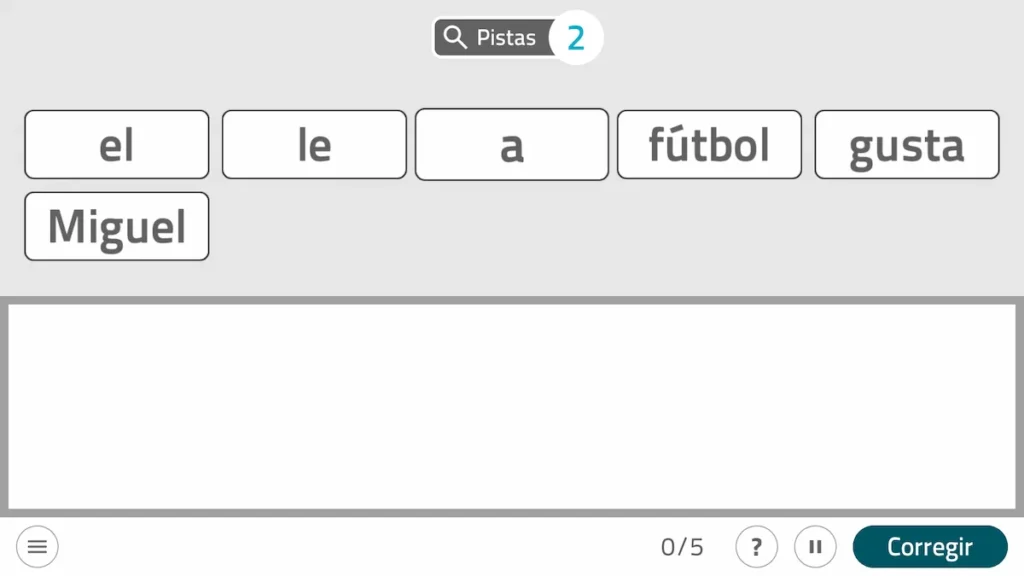
Task: Open the hamburger menu icon
Action: click(x=37, y=547)
